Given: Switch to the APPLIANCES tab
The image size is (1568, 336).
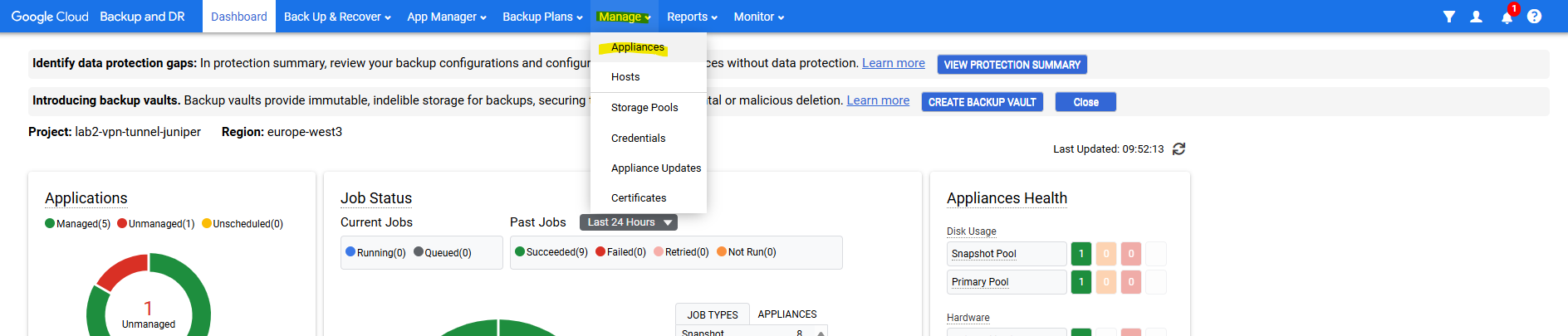Looking at the screenshot, I should 786,314.
